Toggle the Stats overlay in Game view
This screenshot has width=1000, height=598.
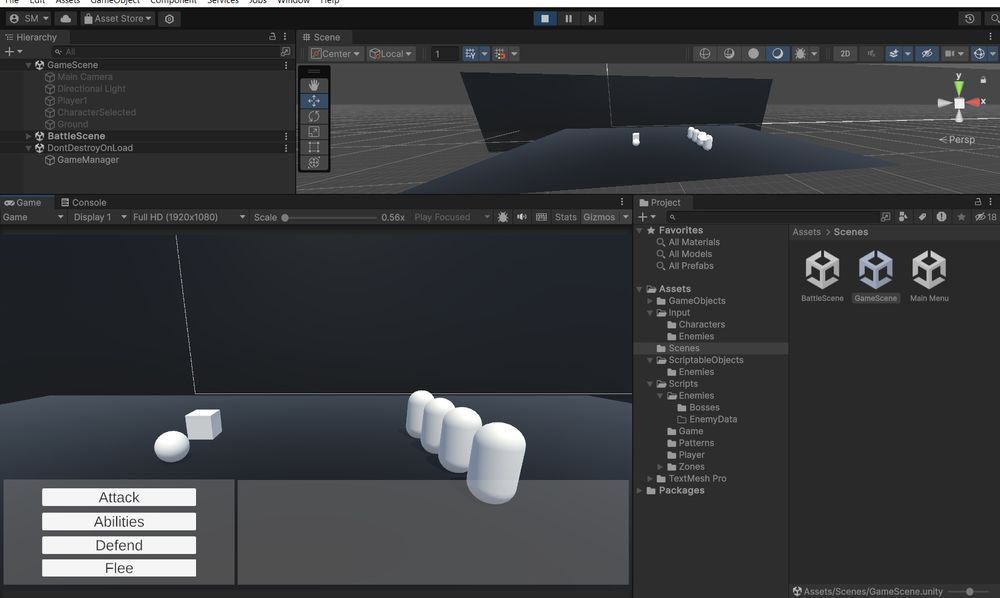point(566,217)
